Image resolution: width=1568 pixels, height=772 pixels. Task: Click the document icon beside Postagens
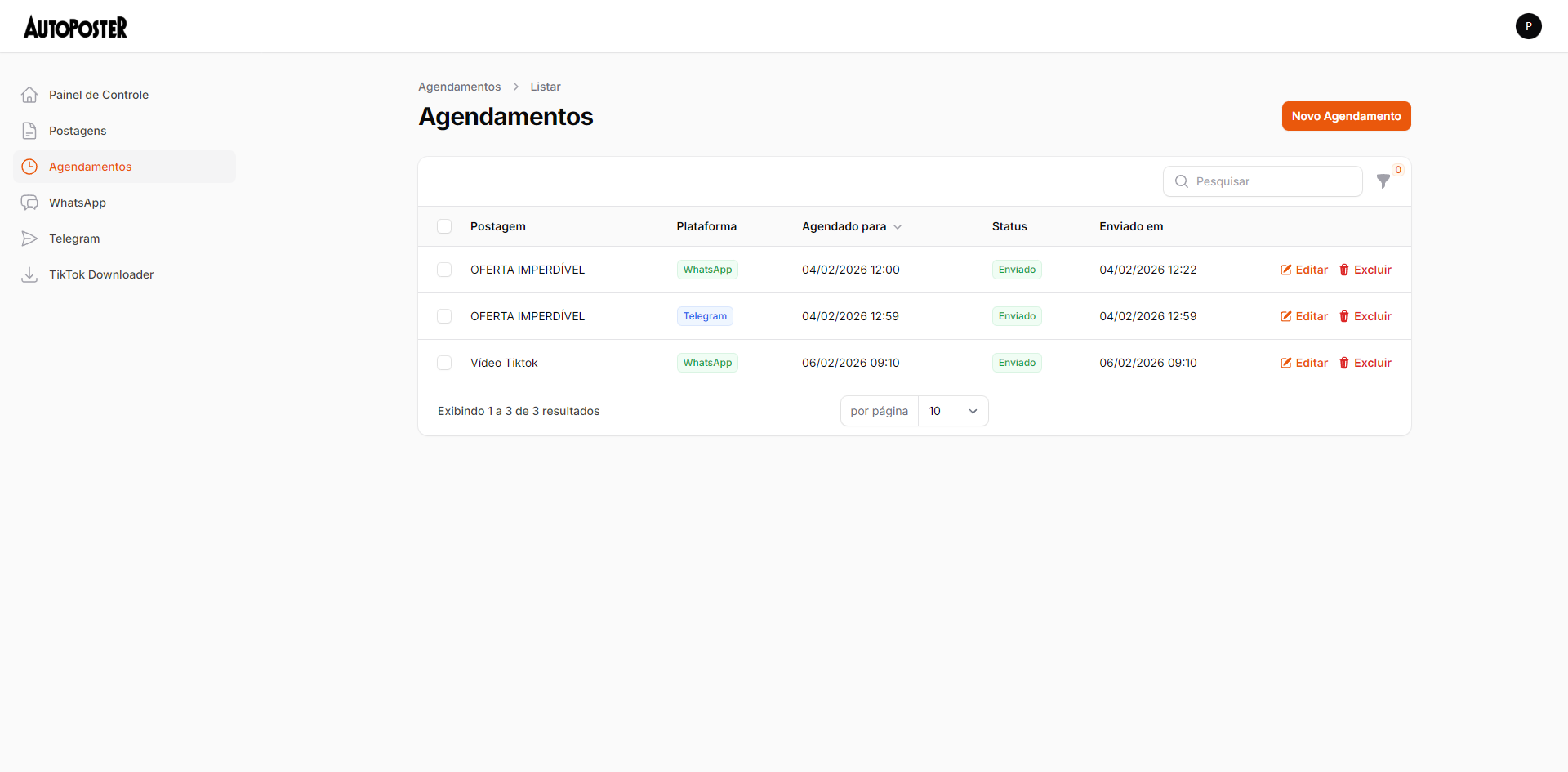tap(29, 131)
